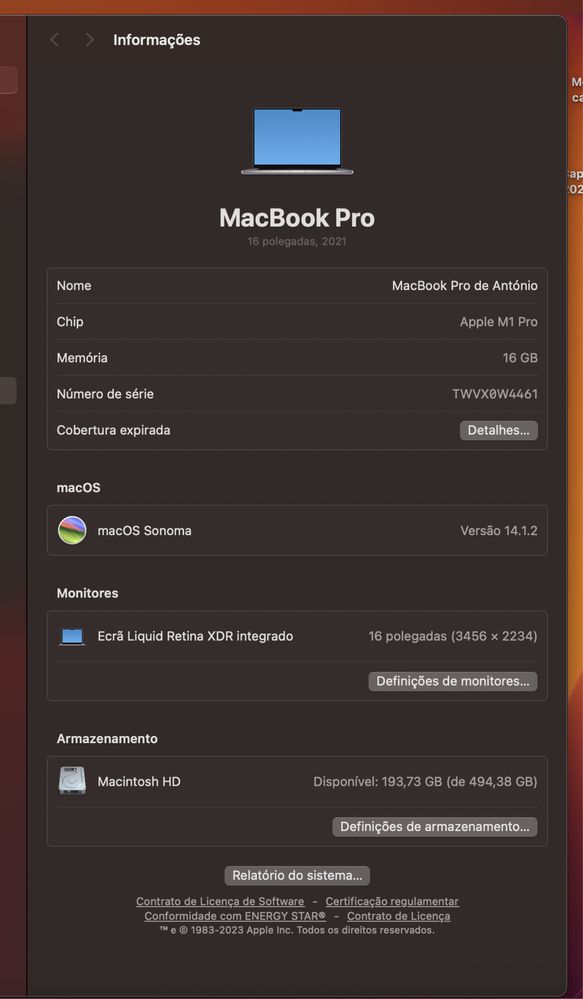Image resolution: width=583 pixels, height=999 pixels.
Task: Click the macOS Sonoma label
Action: [144, 530]
